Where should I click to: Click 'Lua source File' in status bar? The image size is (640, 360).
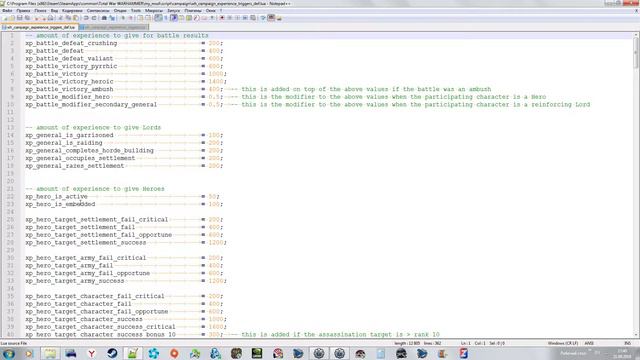13,343
